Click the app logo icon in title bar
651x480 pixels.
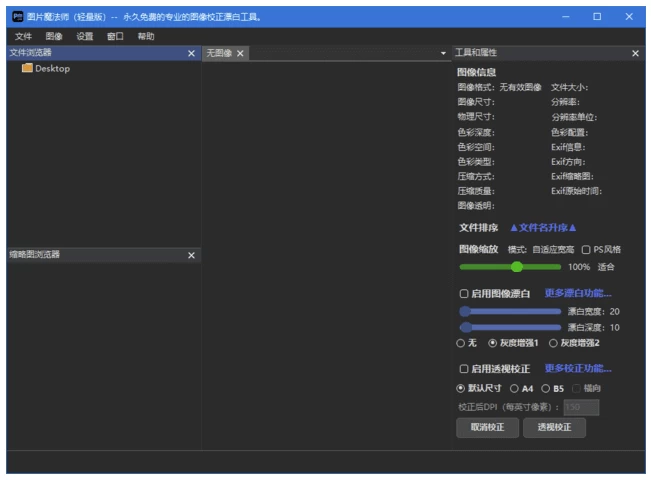tap(16, 16)
